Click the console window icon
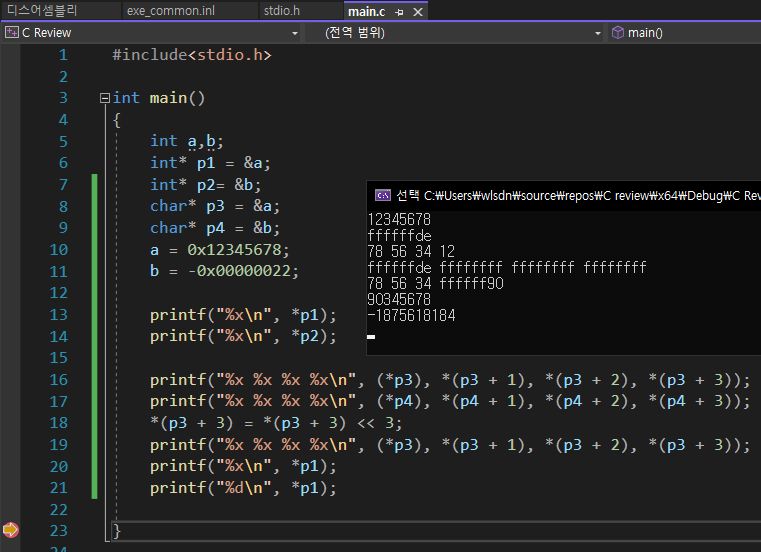Screen dimensions: 761x552 pos(383,195)
